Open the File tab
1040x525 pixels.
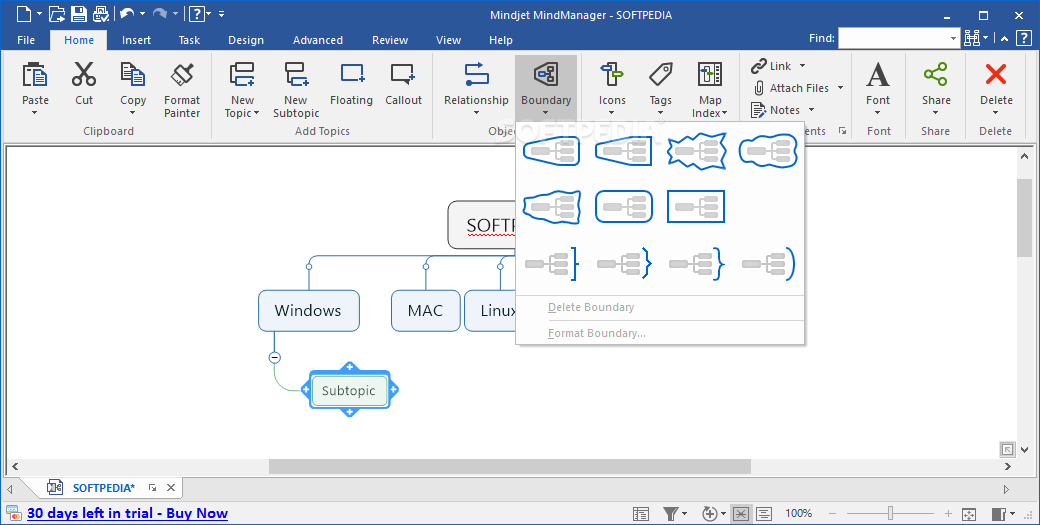(x=26, y=40)
